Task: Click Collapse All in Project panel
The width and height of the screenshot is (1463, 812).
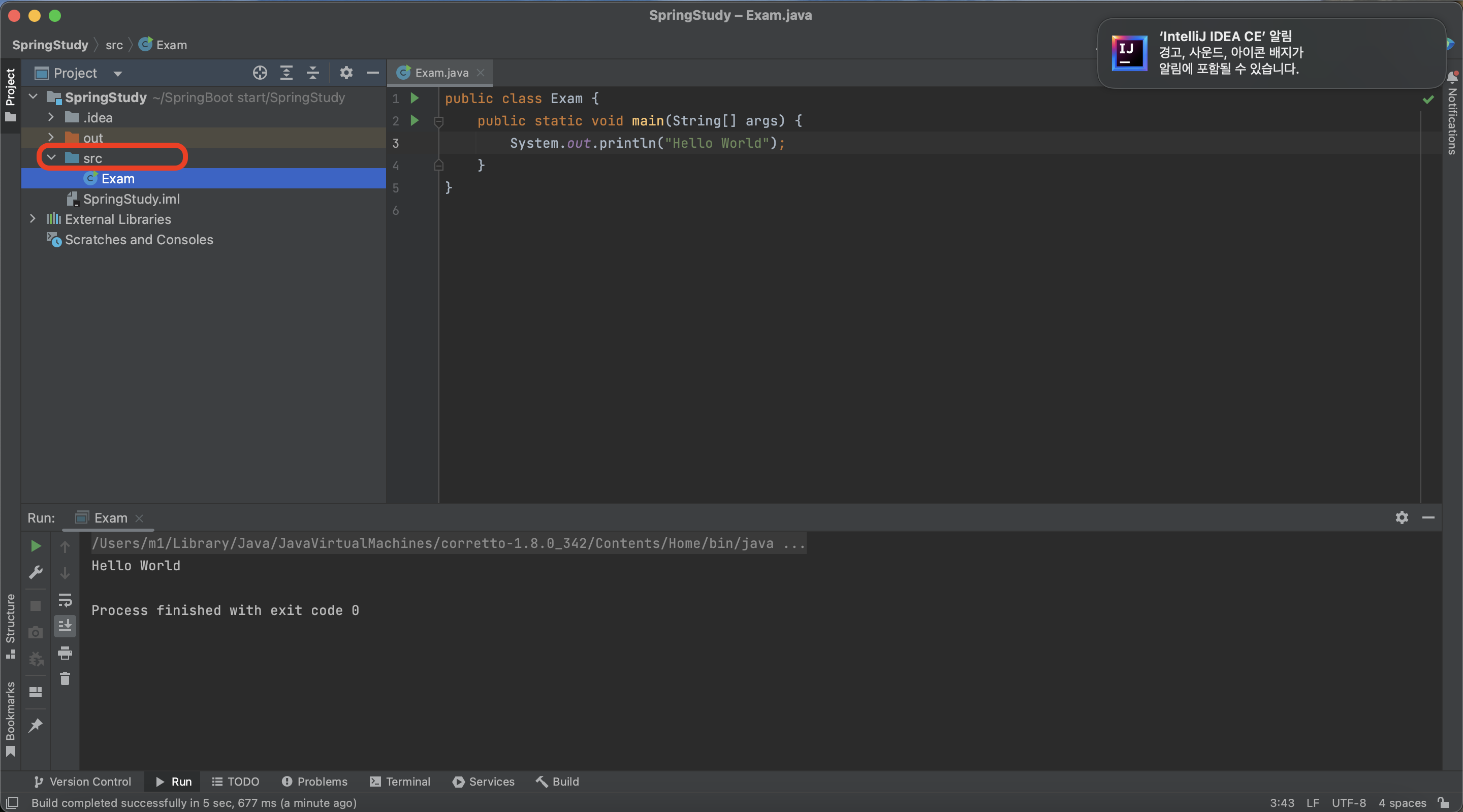Action: (x=313, y=73)
